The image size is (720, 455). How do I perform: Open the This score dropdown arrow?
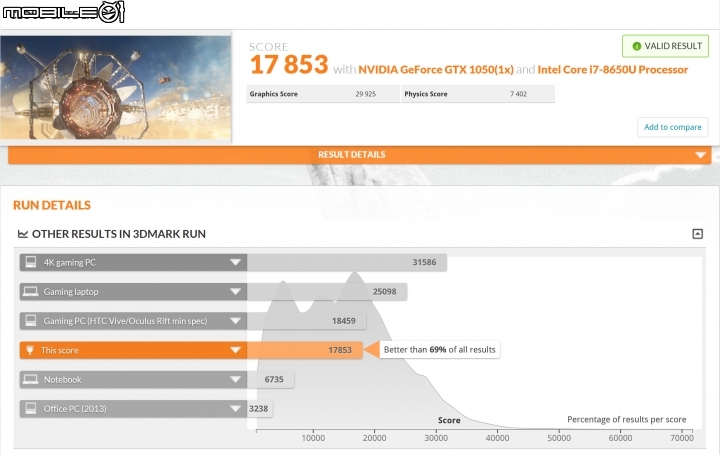click(x=236, y=350)
